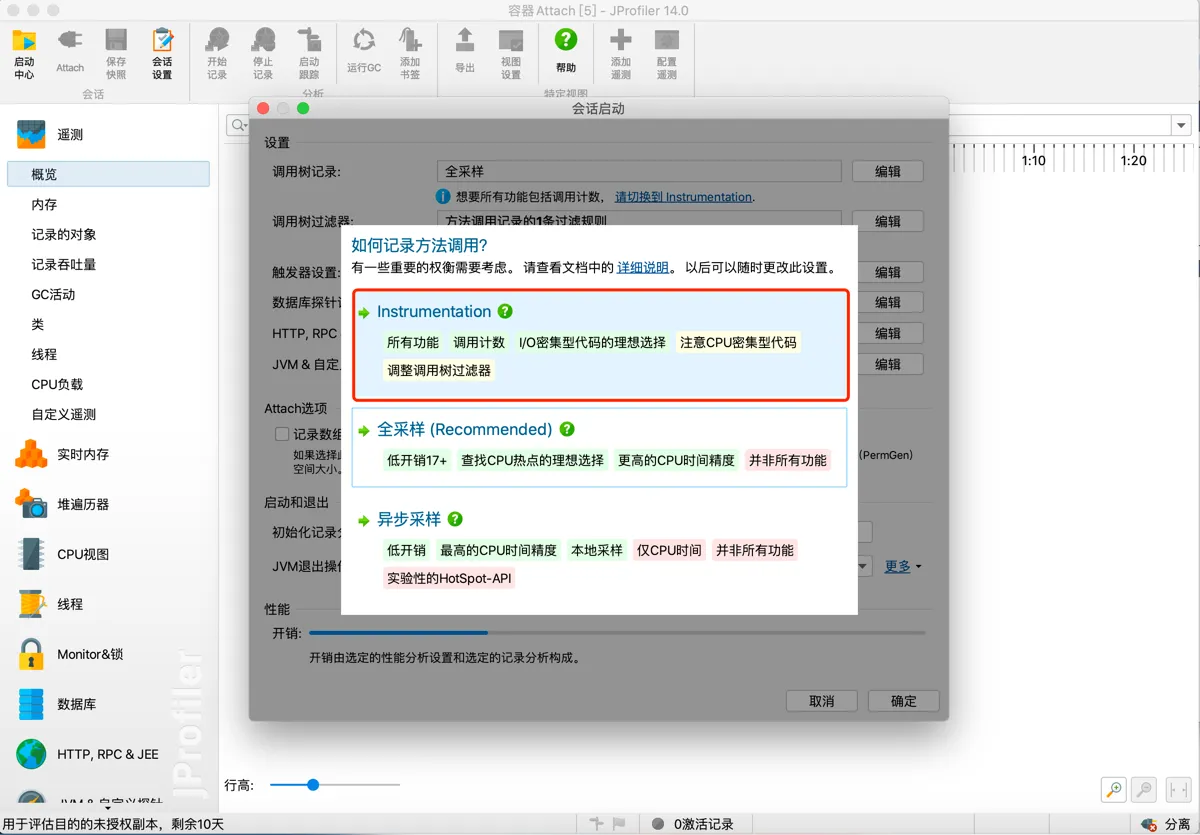Click the 请切换到 Instrumentation link
1200x835 pixels.
[x=683, y=197]
